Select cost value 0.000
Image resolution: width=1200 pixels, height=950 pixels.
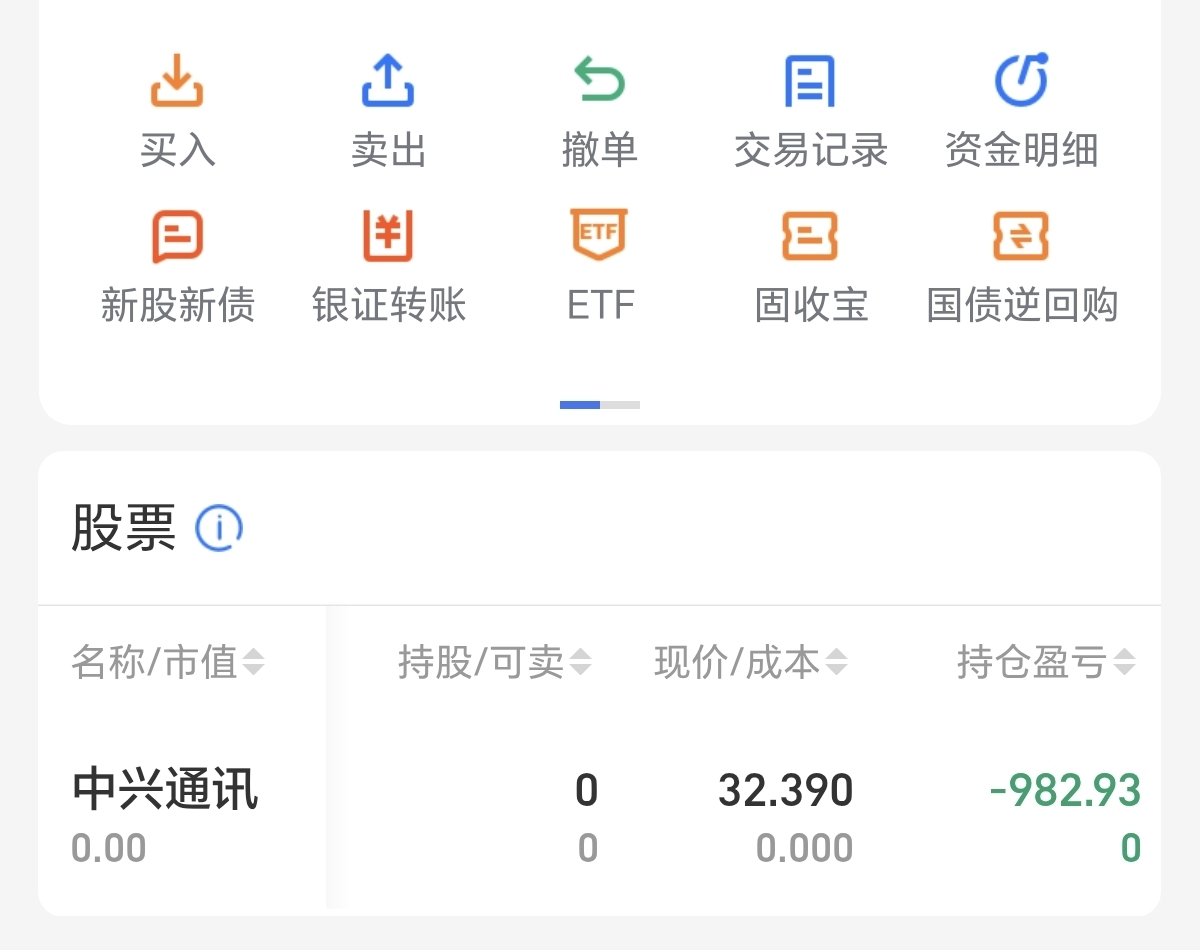pyautogui.click(x=805, y=849)
